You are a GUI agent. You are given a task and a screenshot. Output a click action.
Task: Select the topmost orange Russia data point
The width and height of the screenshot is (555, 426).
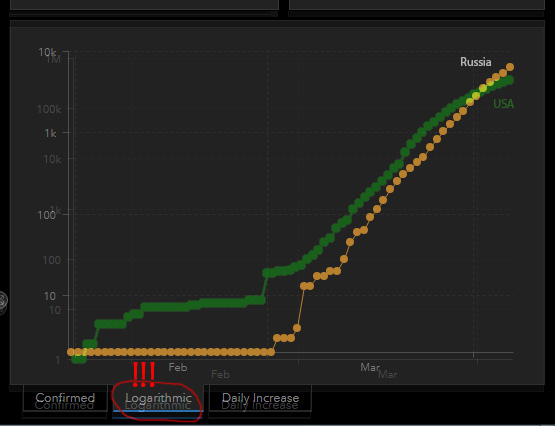click(510, 67)
